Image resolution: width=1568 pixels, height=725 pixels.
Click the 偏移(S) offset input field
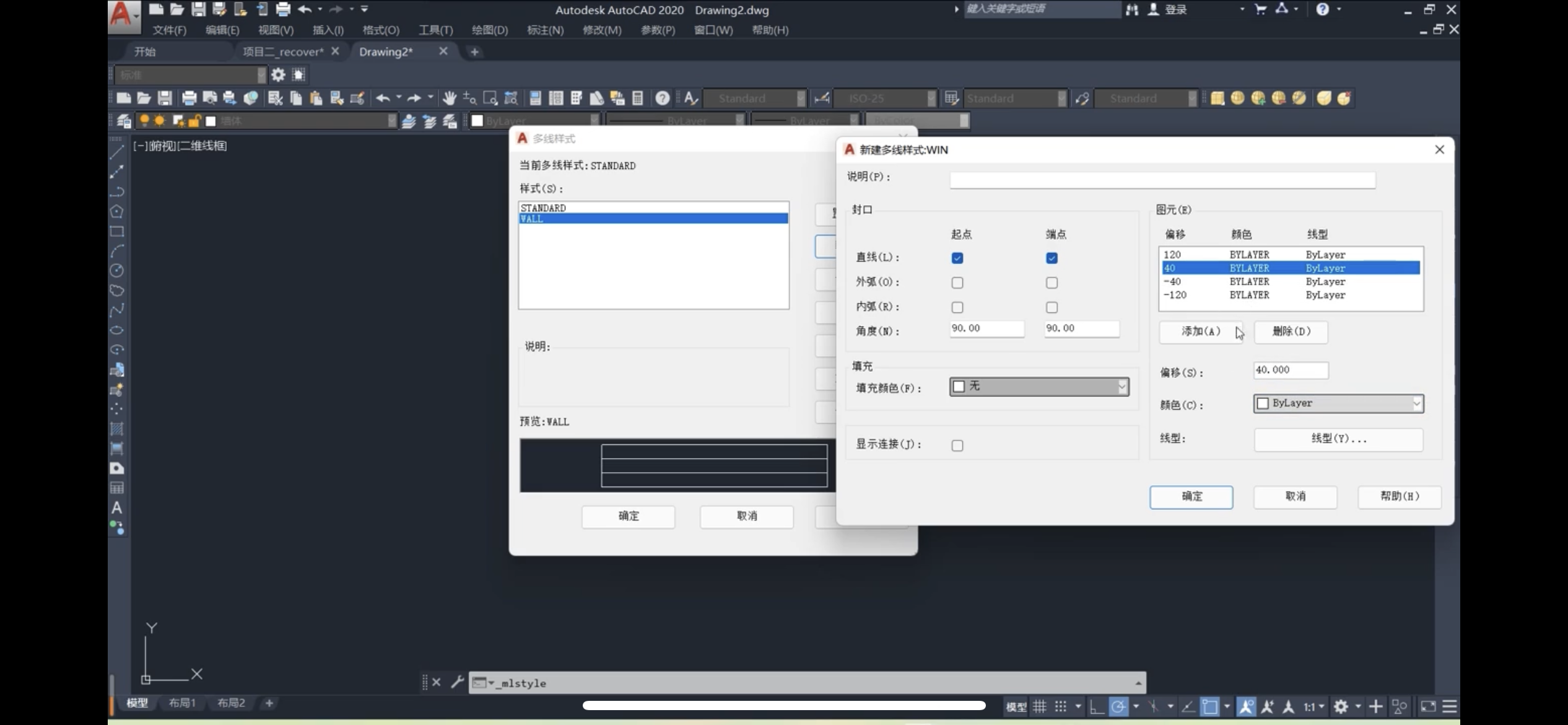(1290, 370)
